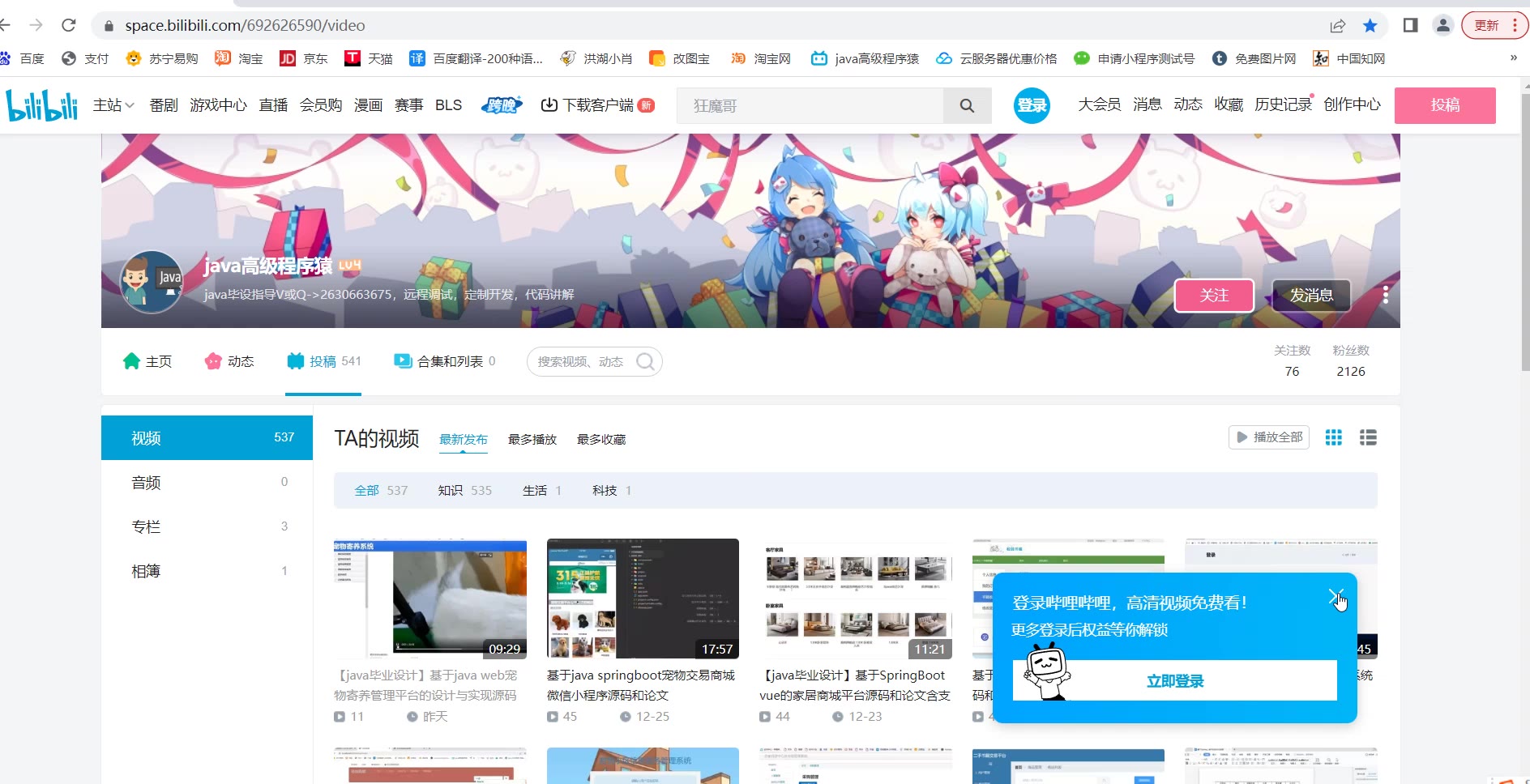The width and height of the screenshot is (1530, 784).
Task: Filter by 科技 category
Action: pyautogui.click(x=612, y=491)
